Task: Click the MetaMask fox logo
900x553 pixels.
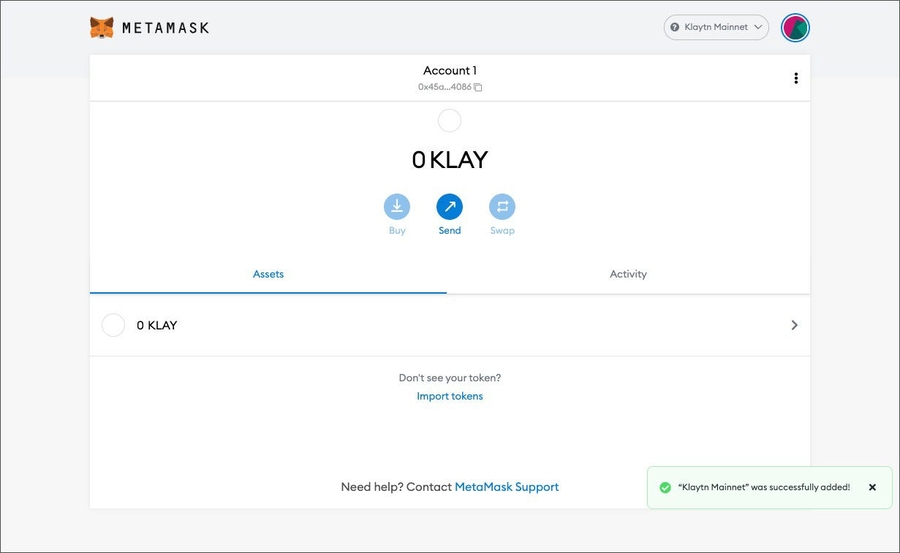Action: point(102,28)
